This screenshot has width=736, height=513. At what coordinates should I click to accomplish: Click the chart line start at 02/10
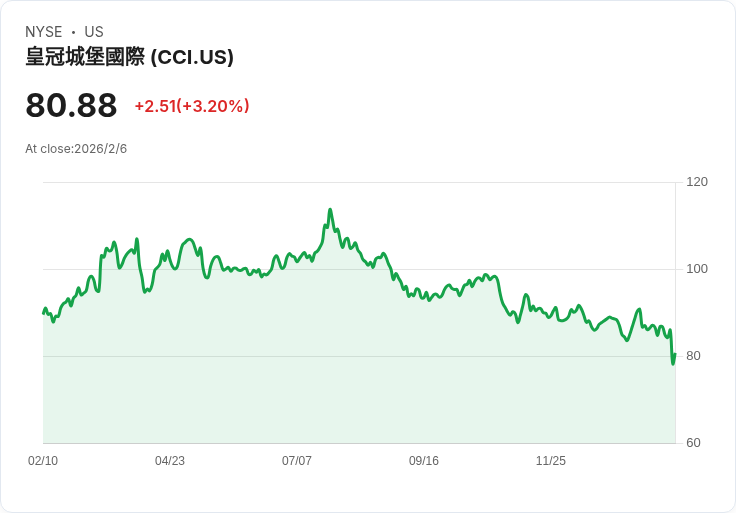point(44,313)
